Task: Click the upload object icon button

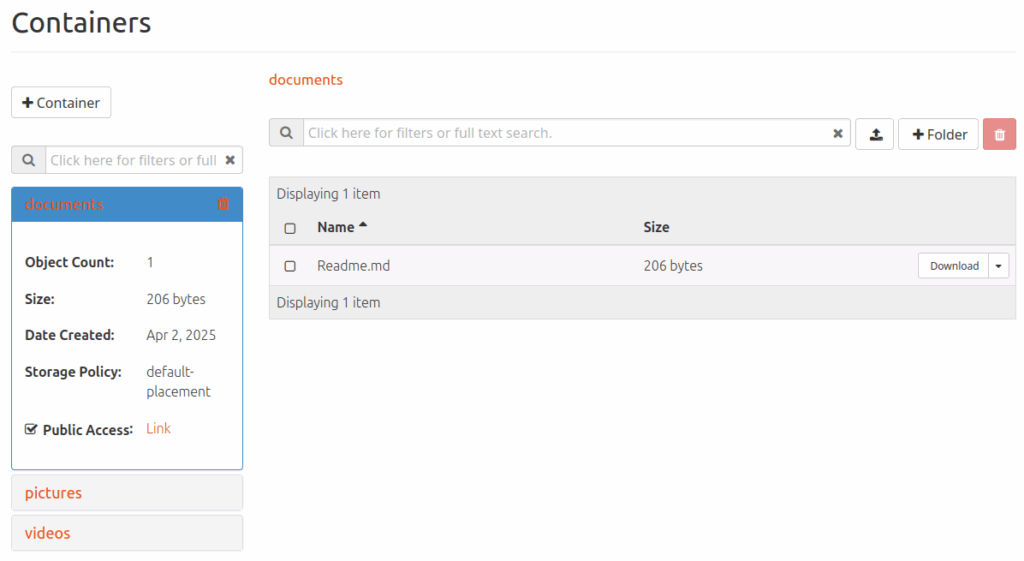Action: point(874,135)
